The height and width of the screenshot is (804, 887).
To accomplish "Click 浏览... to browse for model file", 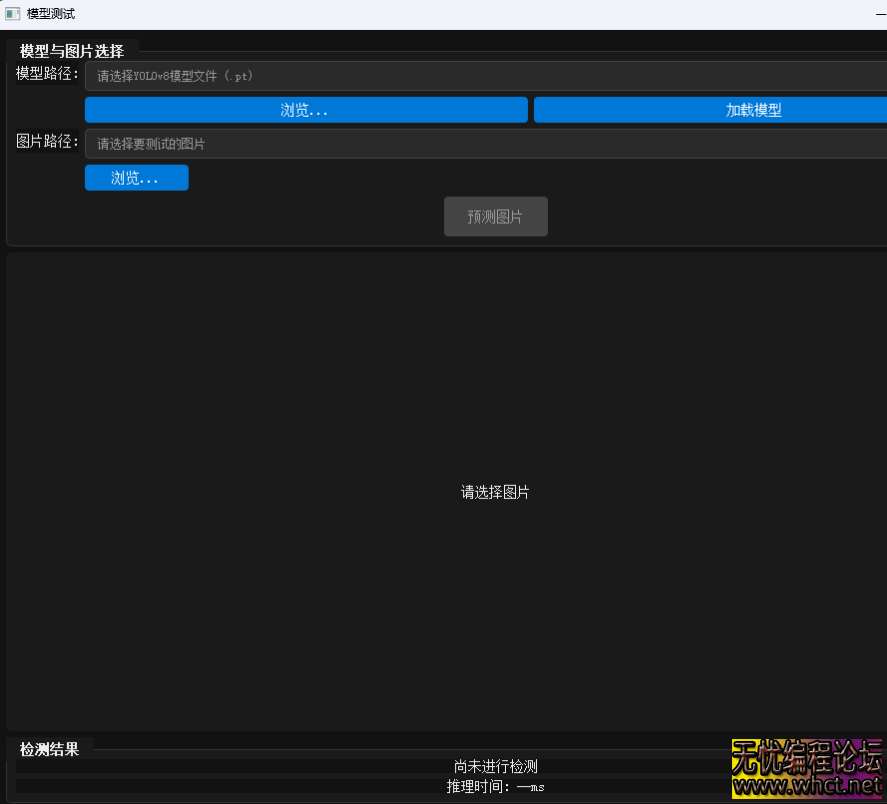I will [305, 110].
